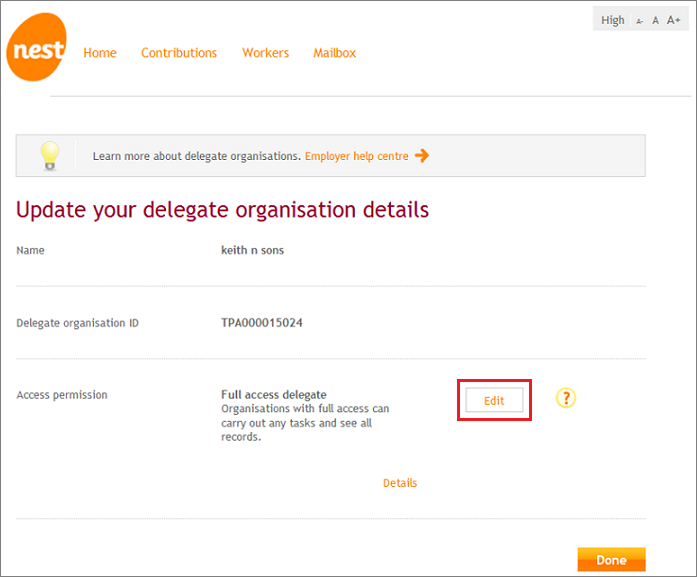Click the Done button

point(611,560)
